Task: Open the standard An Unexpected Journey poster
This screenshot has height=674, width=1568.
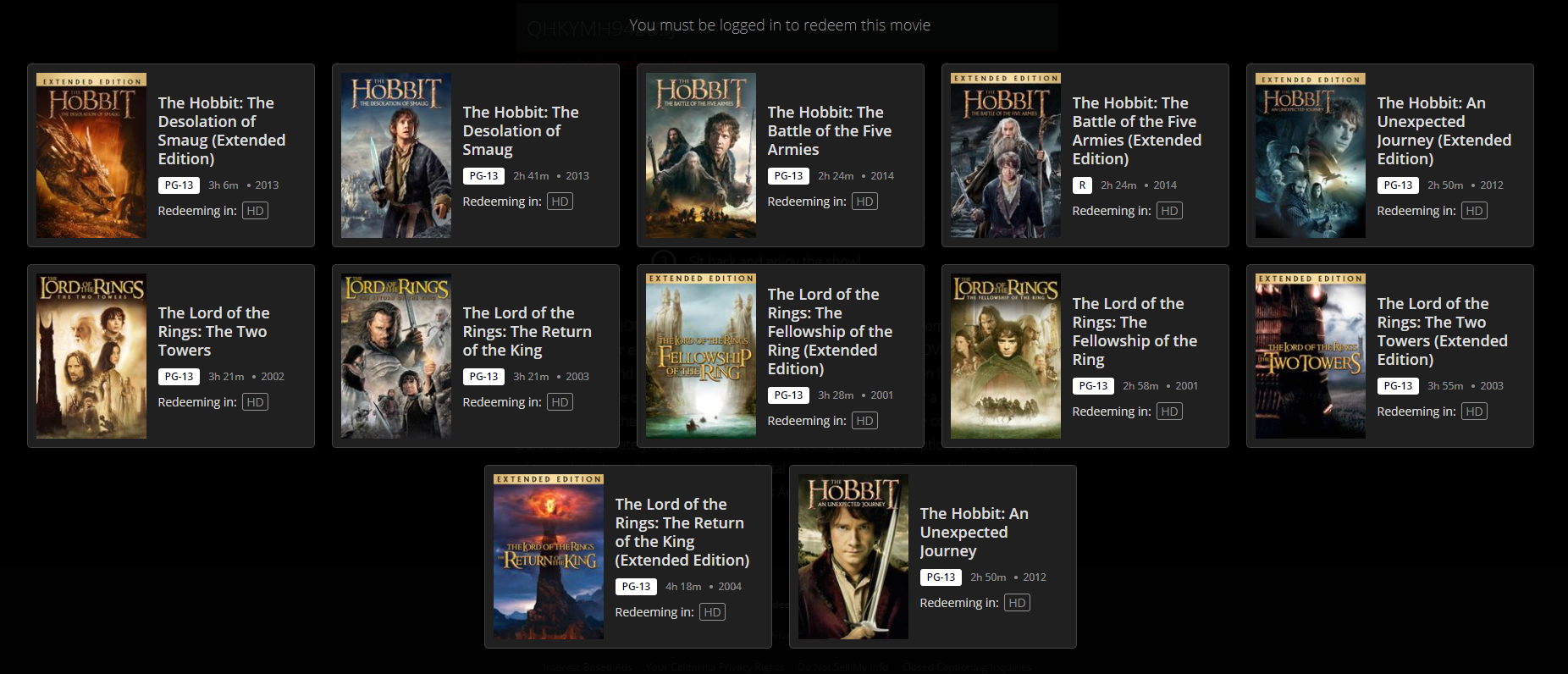Action: [x=853, y=556]
